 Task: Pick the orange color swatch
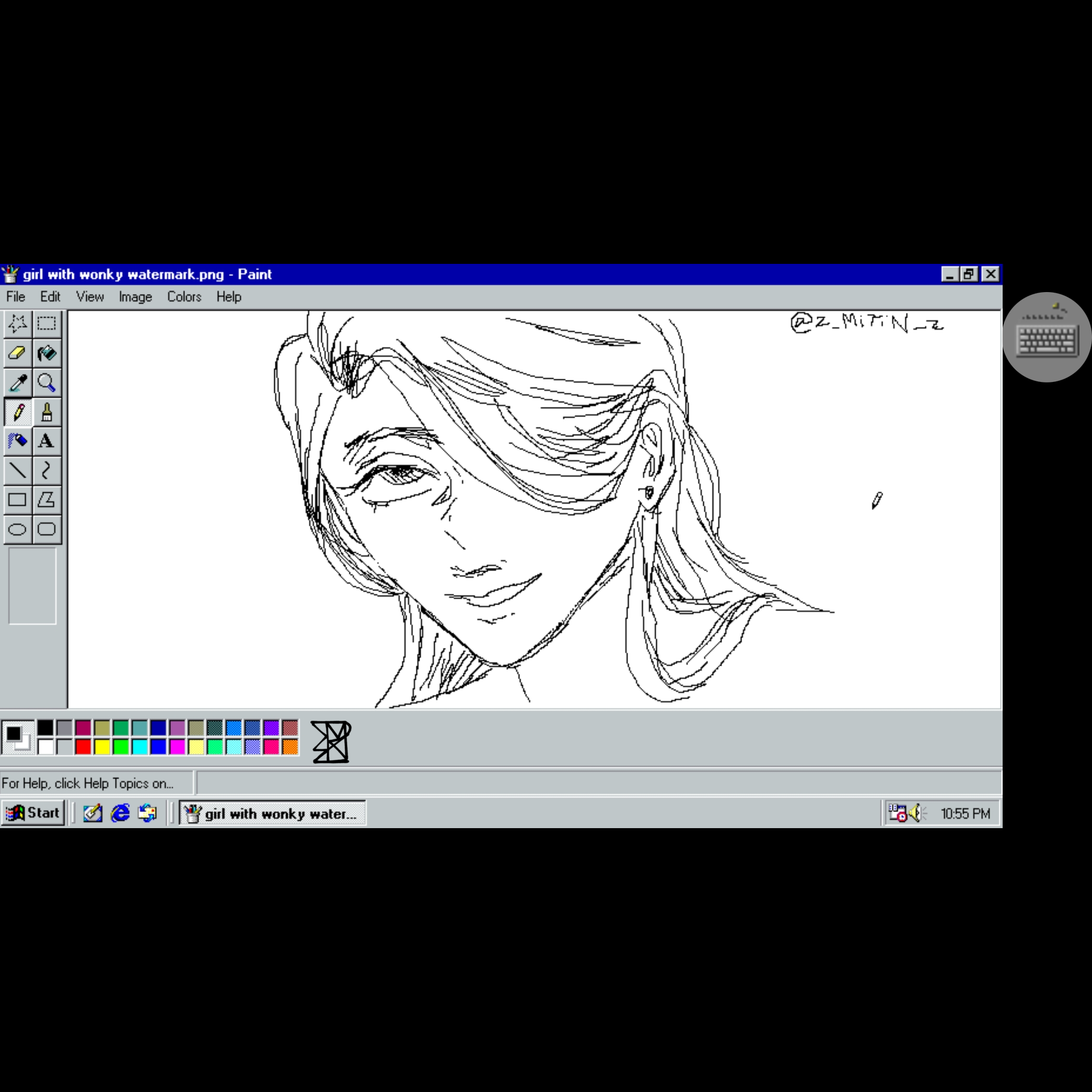coord(290,747)
